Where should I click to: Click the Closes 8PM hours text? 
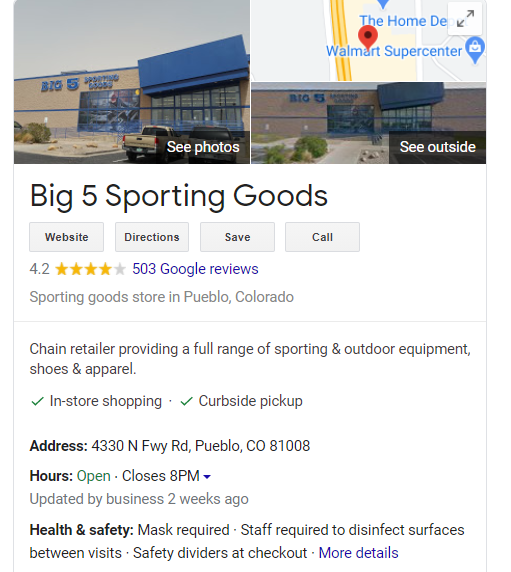pyautogui.click(x=160, y=476)
